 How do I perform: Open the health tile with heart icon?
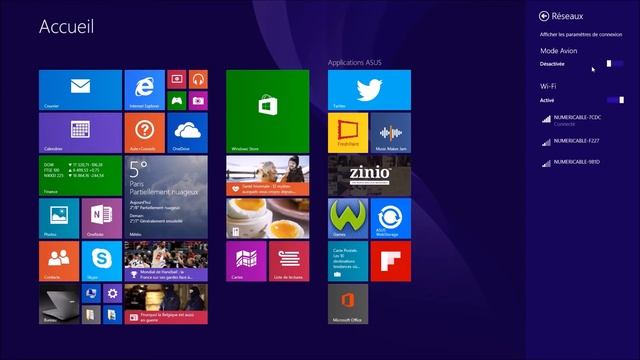pyautogui.click(x=268, y=176)
